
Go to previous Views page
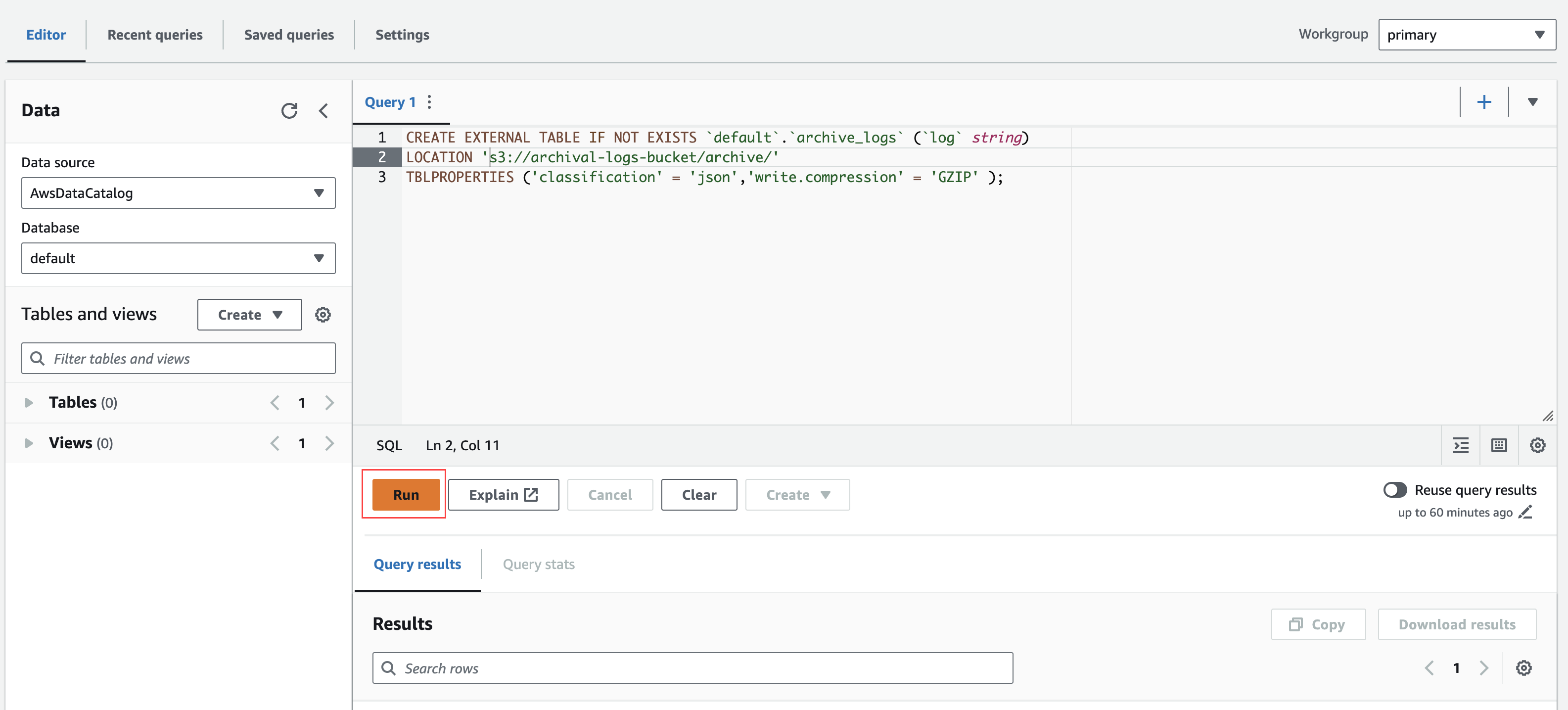pyautogui.click(x=275, y=443)
